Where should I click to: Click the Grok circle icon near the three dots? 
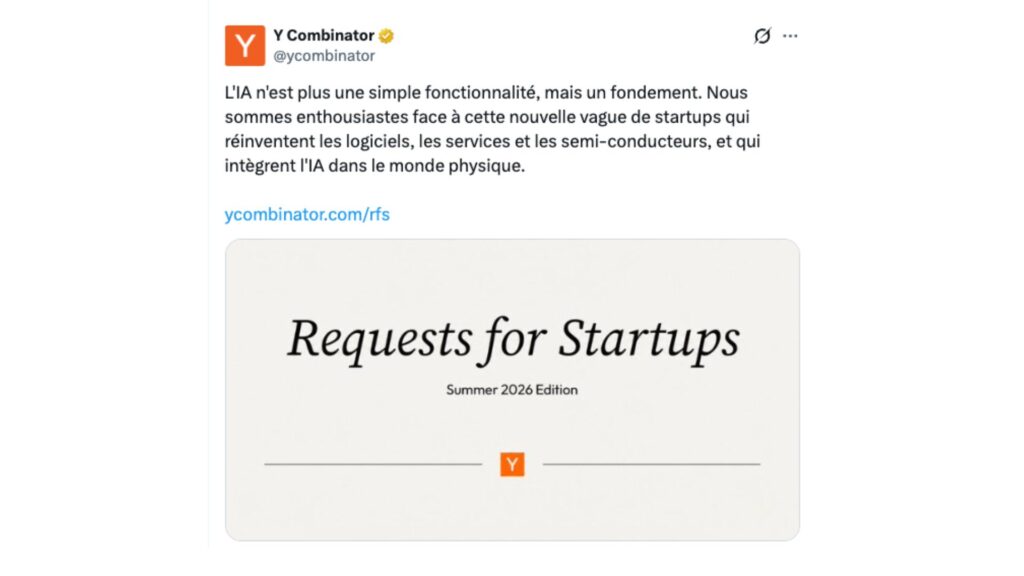(x=762, y=36)
